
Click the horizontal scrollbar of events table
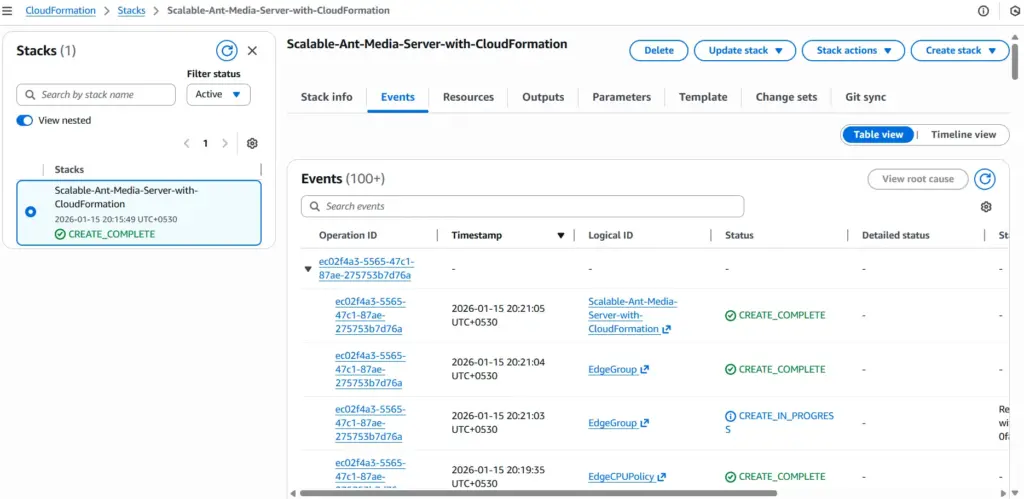pos(537,493)
